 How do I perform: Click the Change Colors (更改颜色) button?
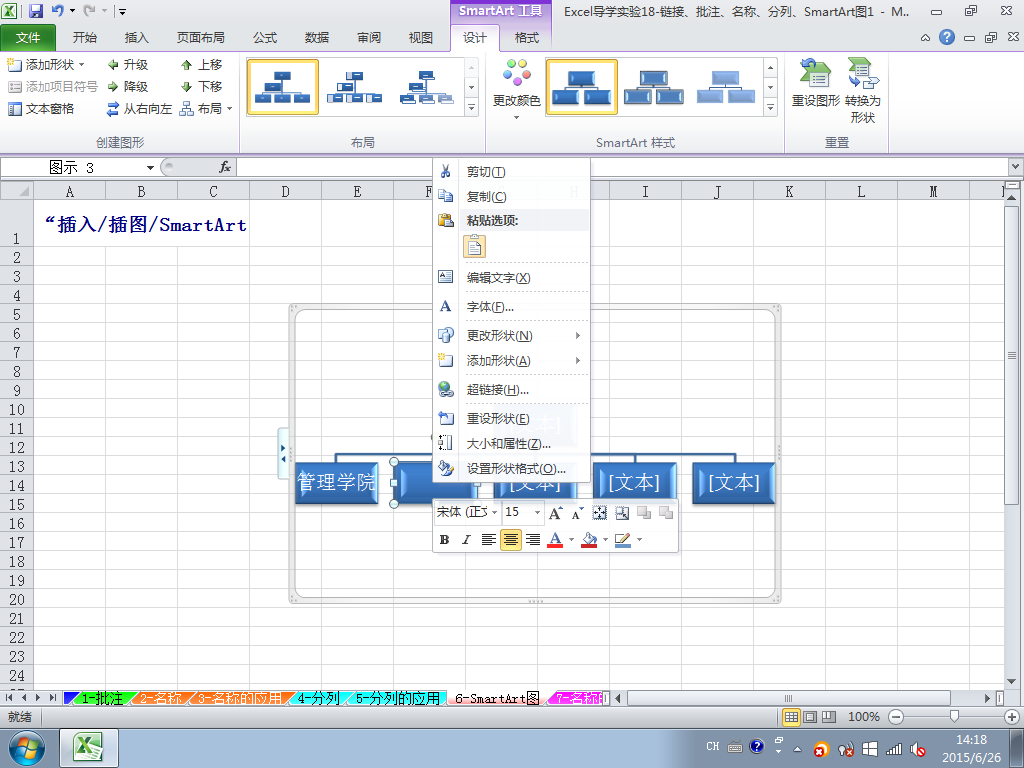pyautogui.click(x=517, y=88)
